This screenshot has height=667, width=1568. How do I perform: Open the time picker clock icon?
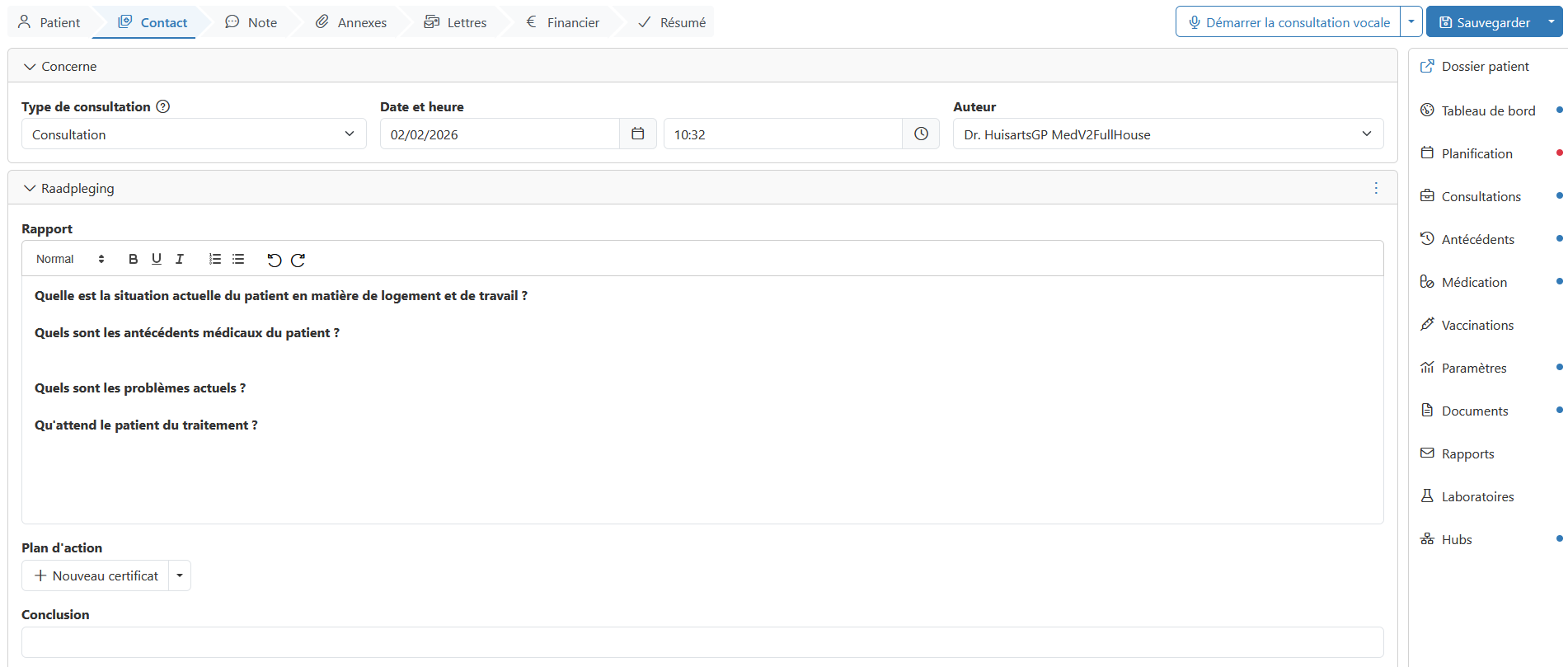[921, 134]
